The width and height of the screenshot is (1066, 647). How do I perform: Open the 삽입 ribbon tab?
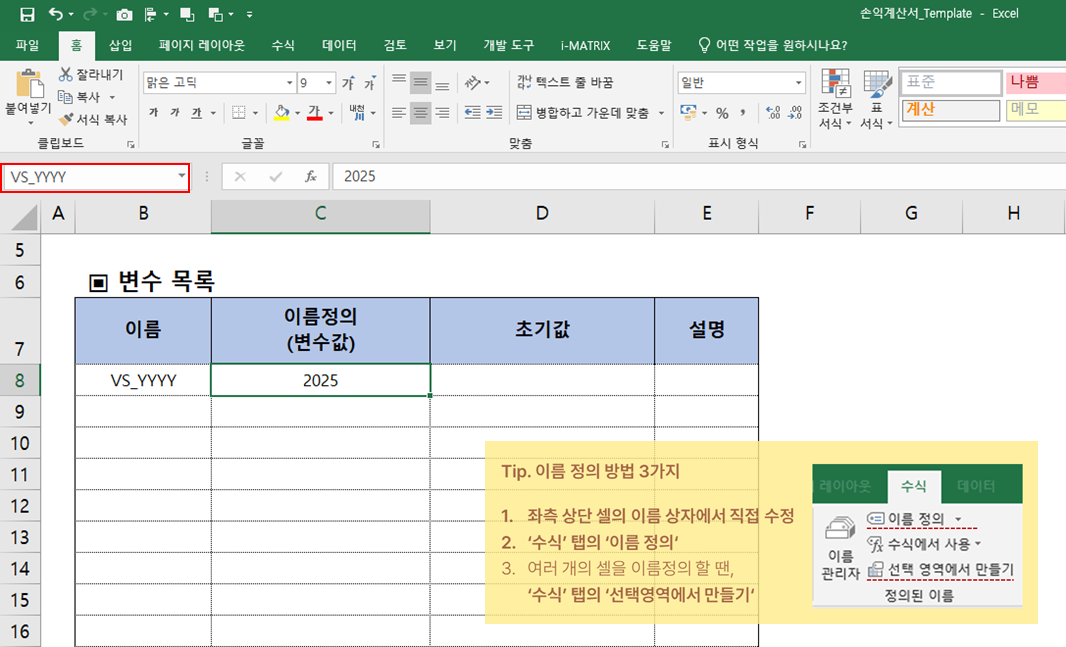click(120, 45)
